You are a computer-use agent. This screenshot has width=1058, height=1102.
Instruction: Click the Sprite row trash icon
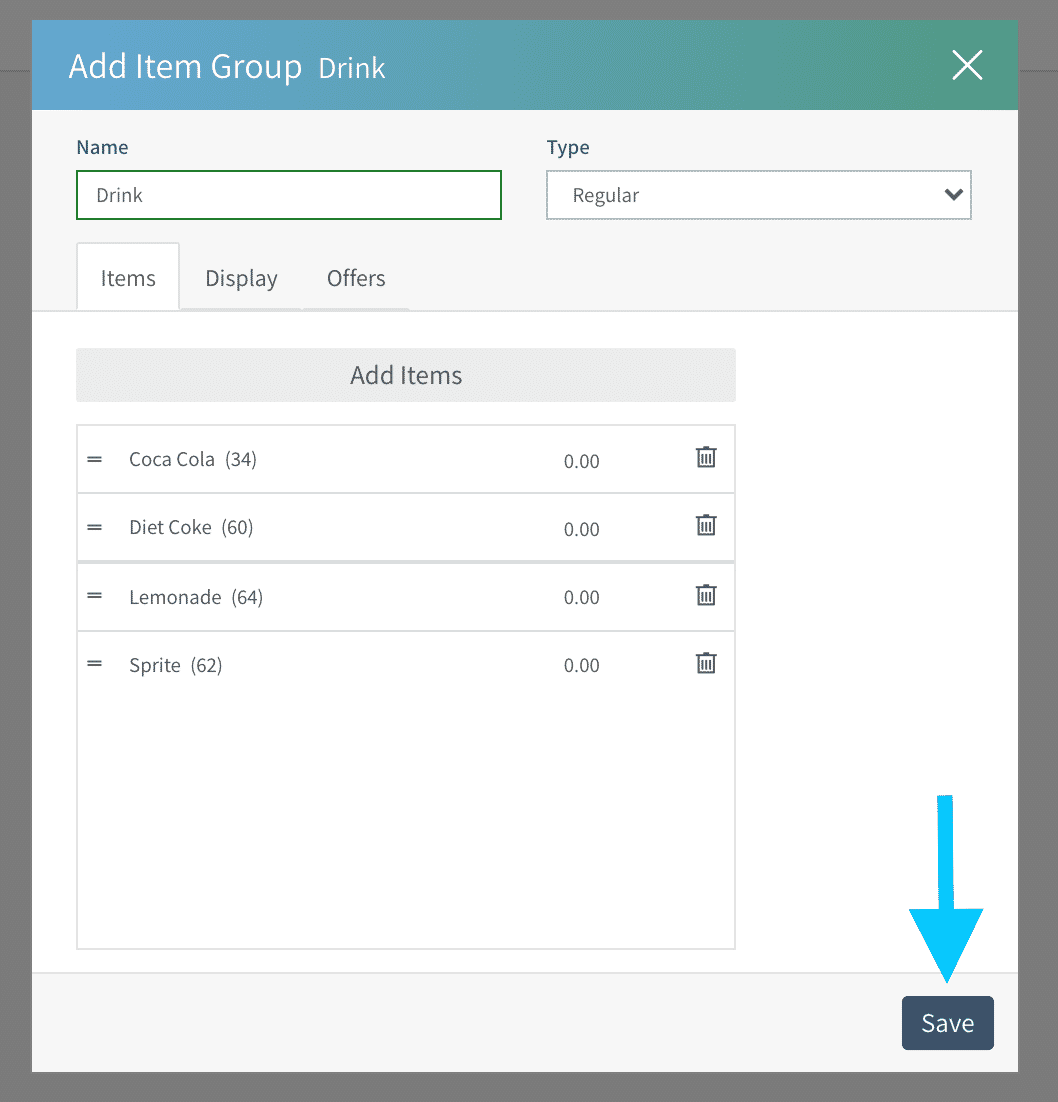pyautogui.click(x=706, y=664)
